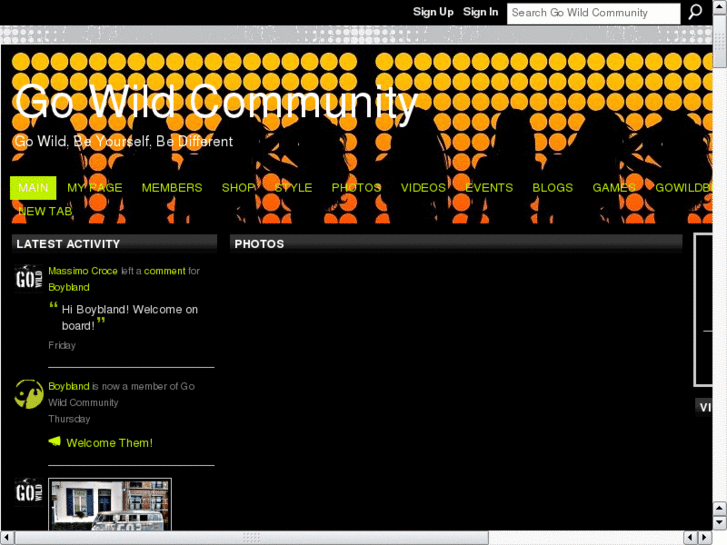Click the vertical scrollbar down arrow
Screen dimensions: 727x545
(x=720, y=522)
